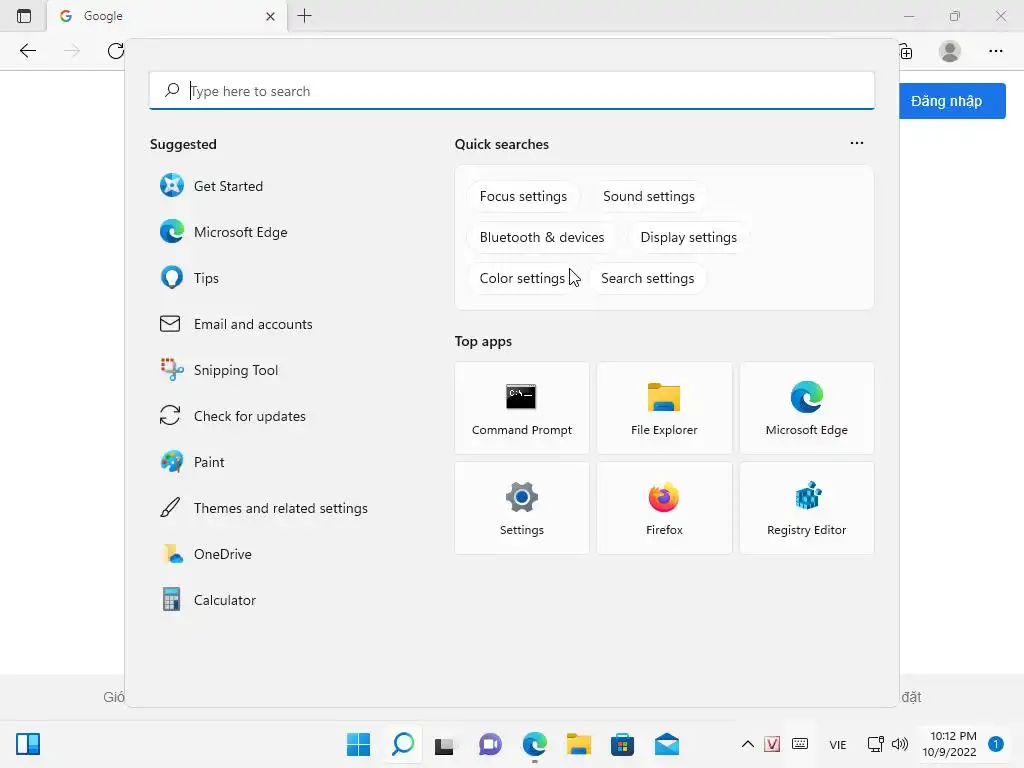Select Check for updates suggestion
Image resolution: width=1024 pixels, height=768 pixels.
click(232, 416)
